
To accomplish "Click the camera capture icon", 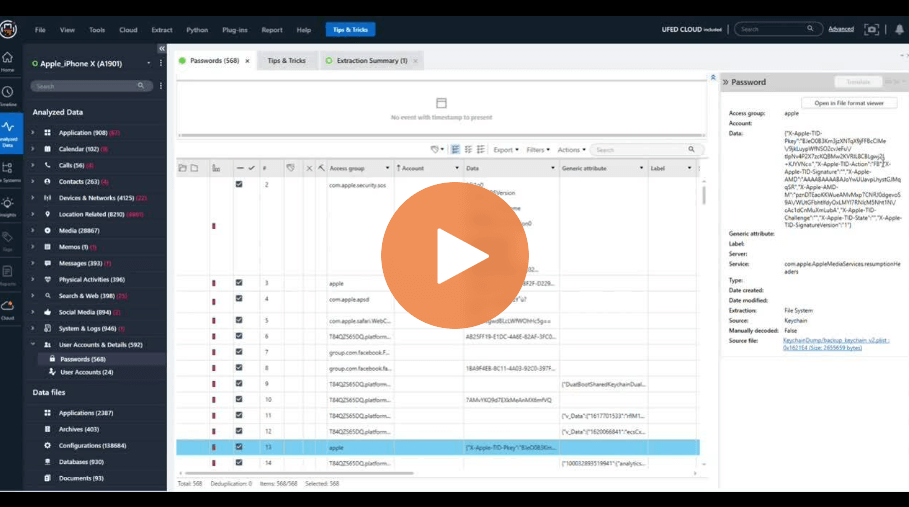I will (x=872, y=30).
